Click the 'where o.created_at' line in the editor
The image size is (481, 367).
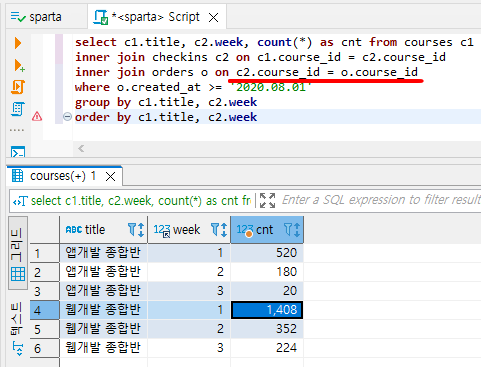pos(193,87)
